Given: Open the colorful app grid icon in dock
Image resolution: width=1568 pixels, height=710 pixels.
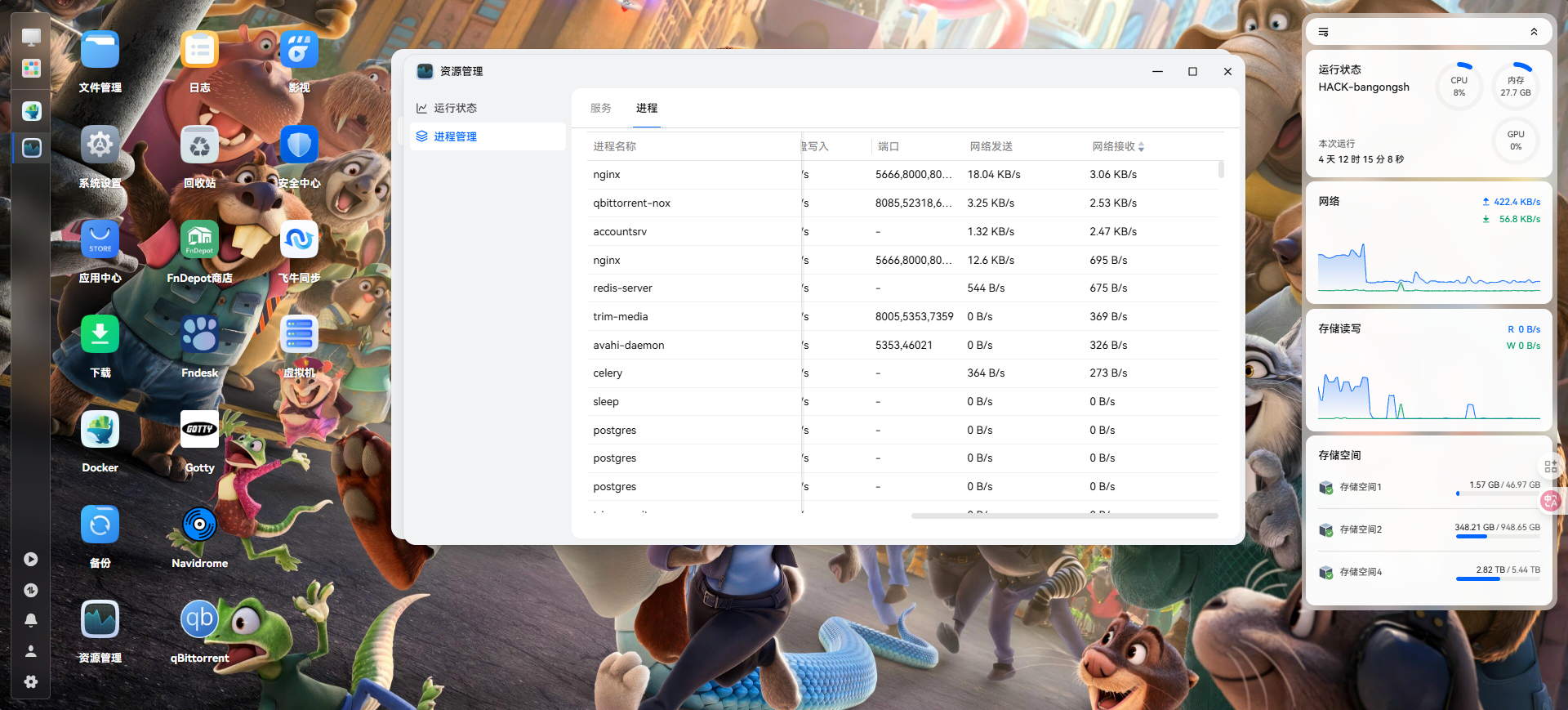Looking at the screenshot, I should pyautogui.click(x=31, y=68).
